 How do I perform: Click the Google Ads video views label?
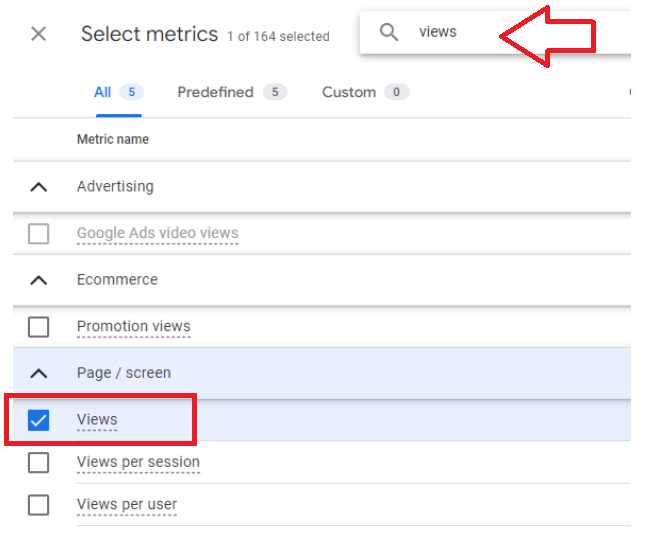point(157,233)
